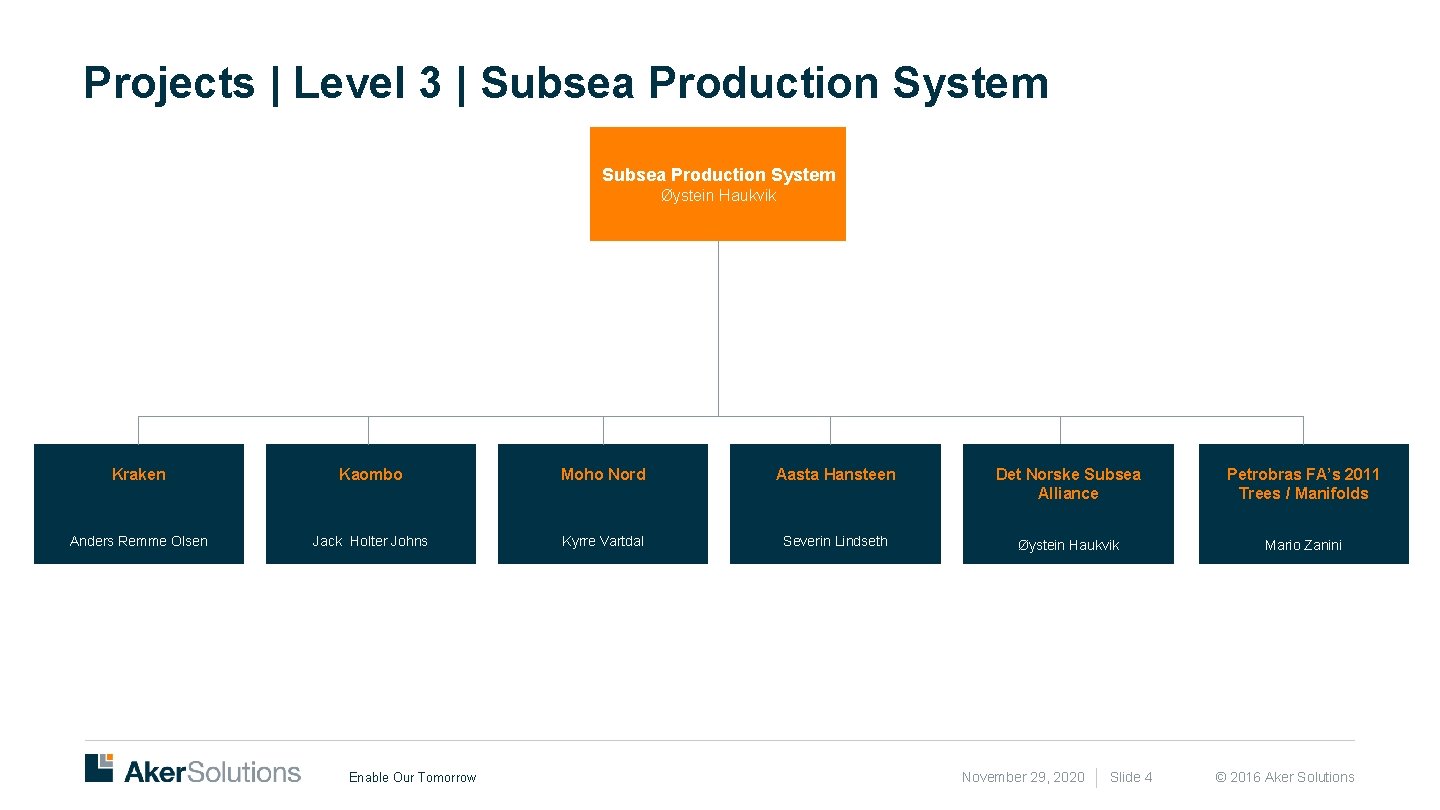Click the connector line above the org chart
The image size is (1440, 810).
click(718, 330)
